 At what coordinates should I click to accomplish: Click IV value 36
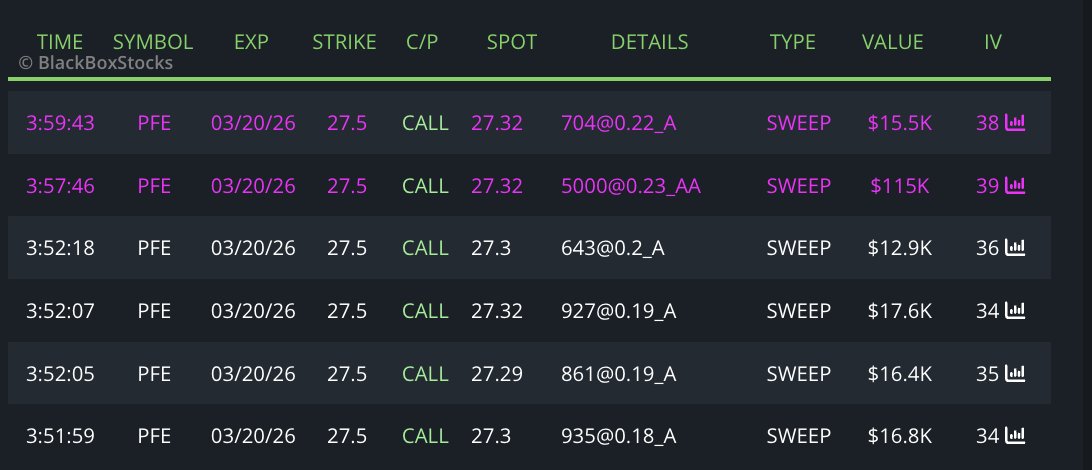(x=988, y=248)
